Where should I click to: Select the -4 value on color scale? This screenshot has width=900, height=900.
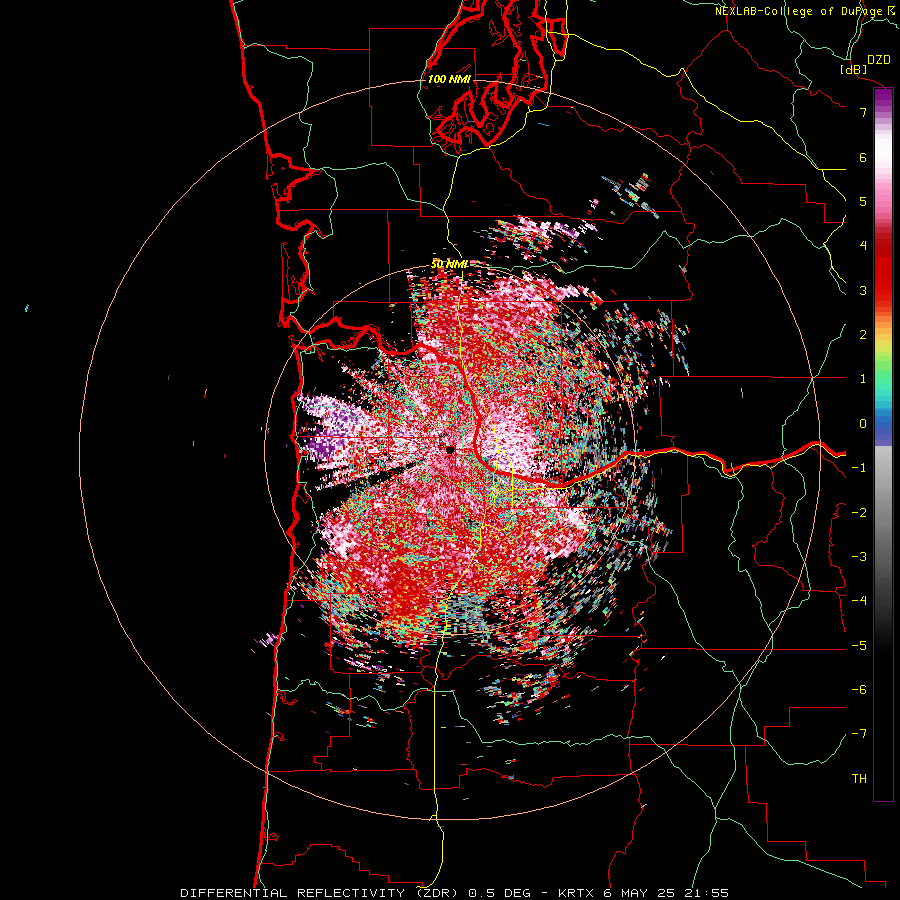click(x=859, y=601)
